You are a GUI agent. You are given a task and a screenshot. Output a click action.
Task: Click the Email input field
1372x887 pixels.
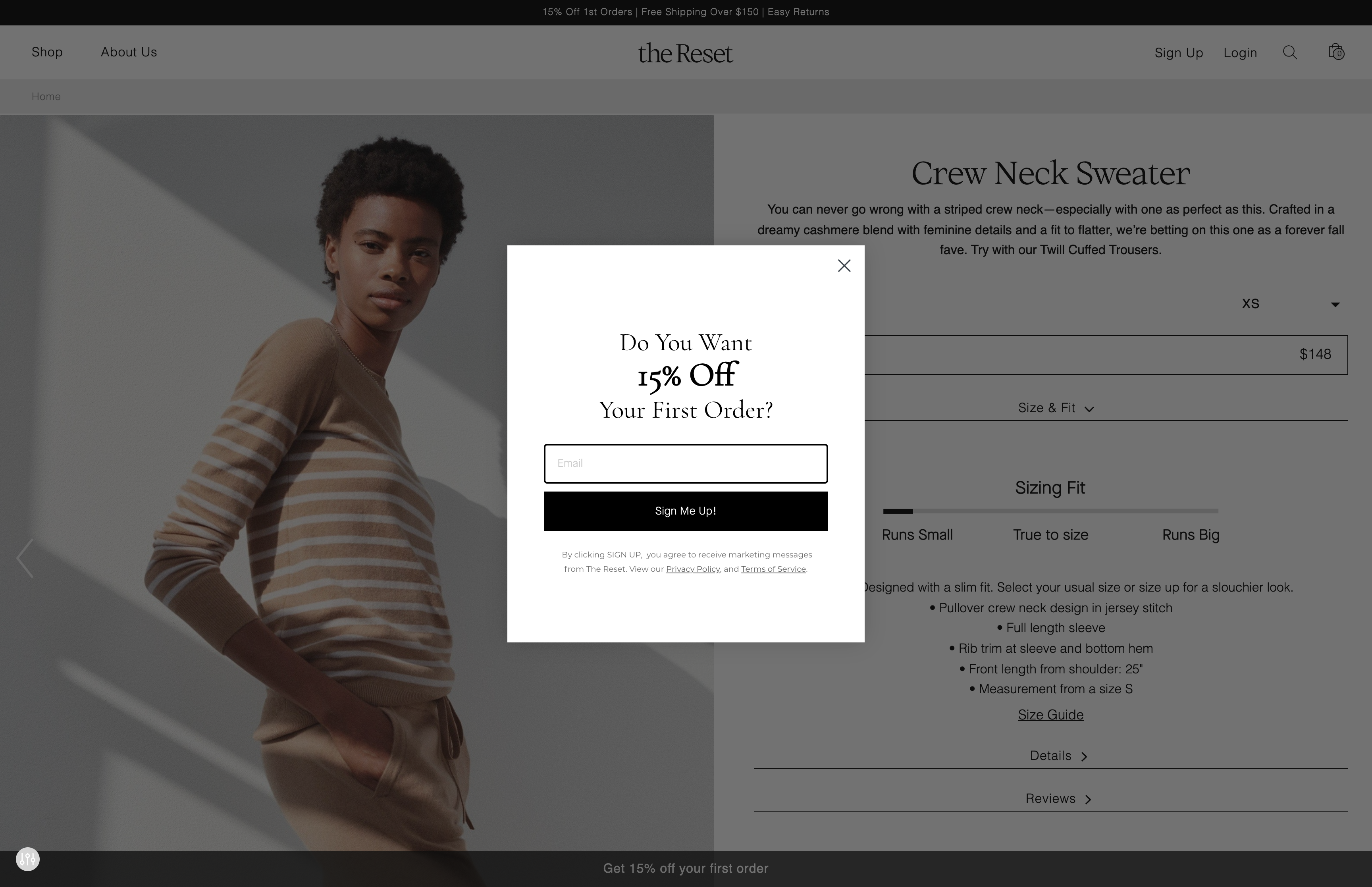click(x=685, y=464)
